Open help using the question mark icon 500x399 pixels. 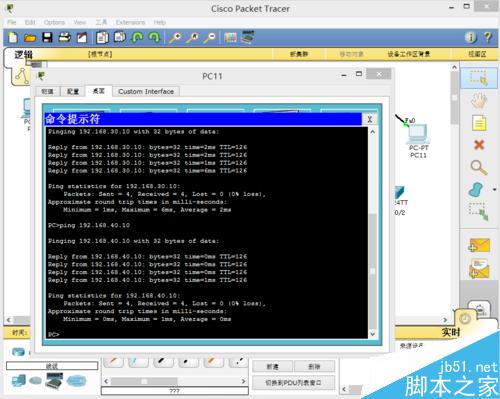click(488, 37)
